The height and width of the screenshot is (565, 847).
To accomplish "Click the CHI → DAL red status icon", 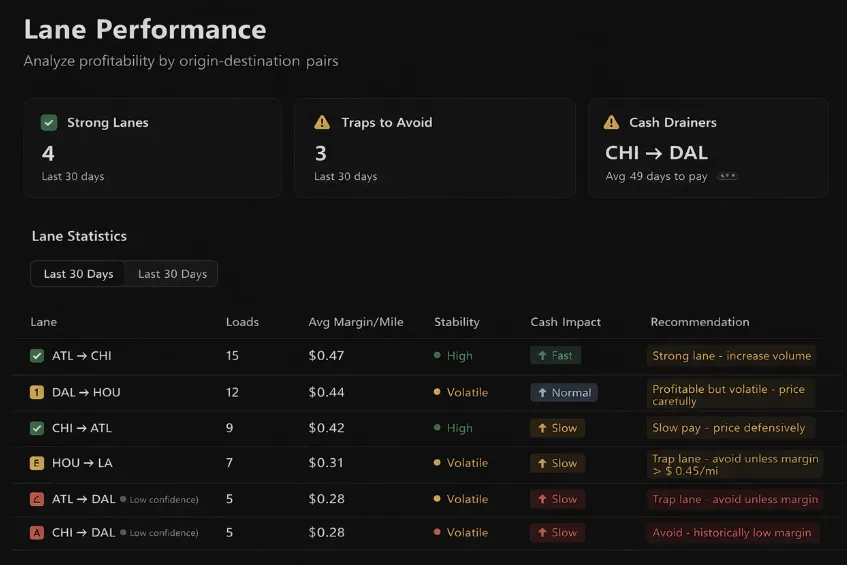I will click(37, 533).
